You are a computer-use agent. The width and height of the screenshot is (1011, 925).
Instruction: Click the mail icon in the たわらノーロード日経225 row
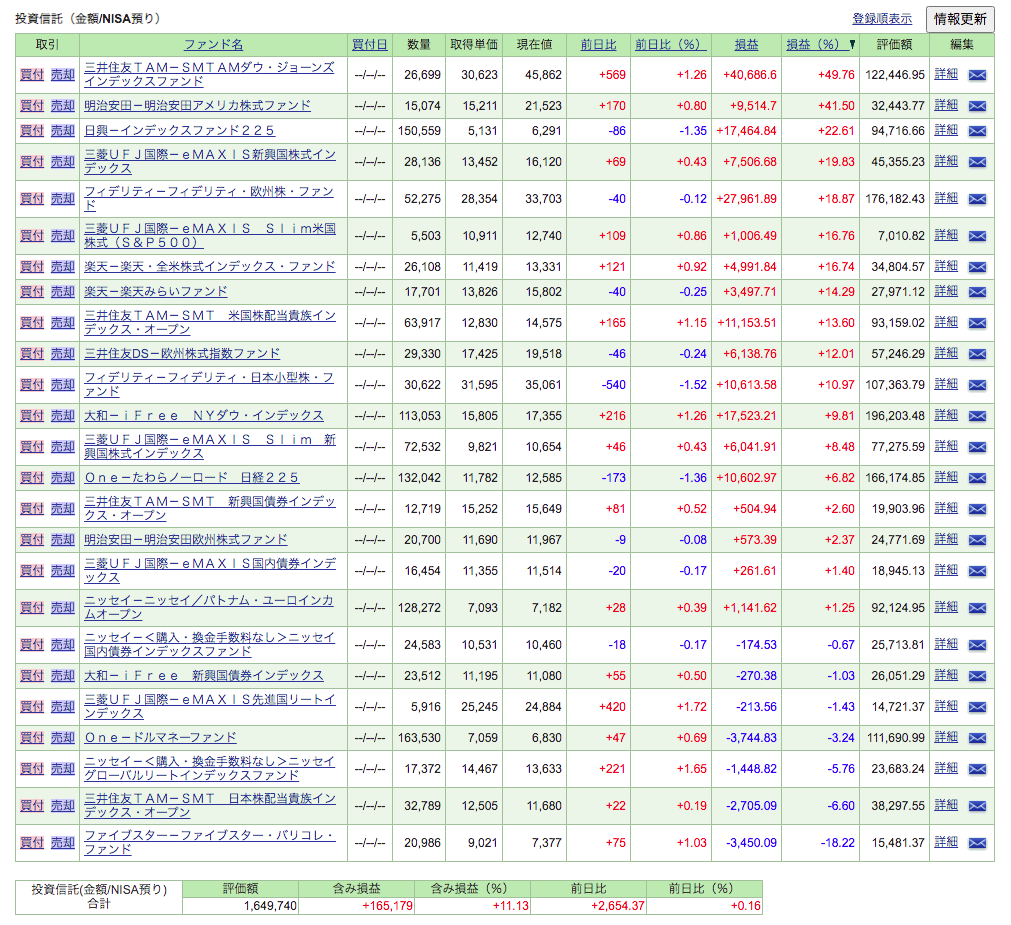[977, 478]
